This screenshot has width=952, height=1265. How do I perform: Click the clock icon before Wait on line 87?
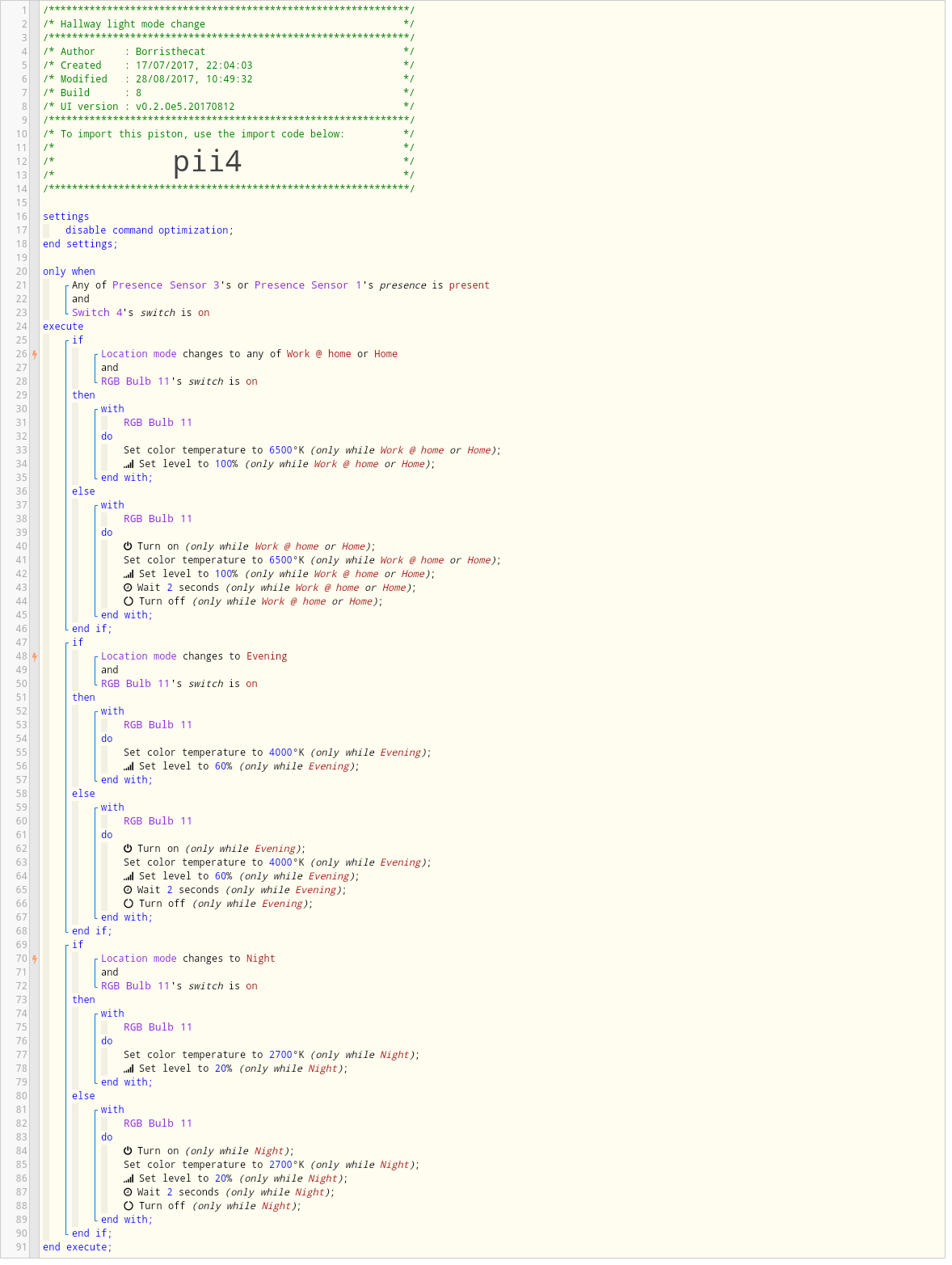(128, 1192)
